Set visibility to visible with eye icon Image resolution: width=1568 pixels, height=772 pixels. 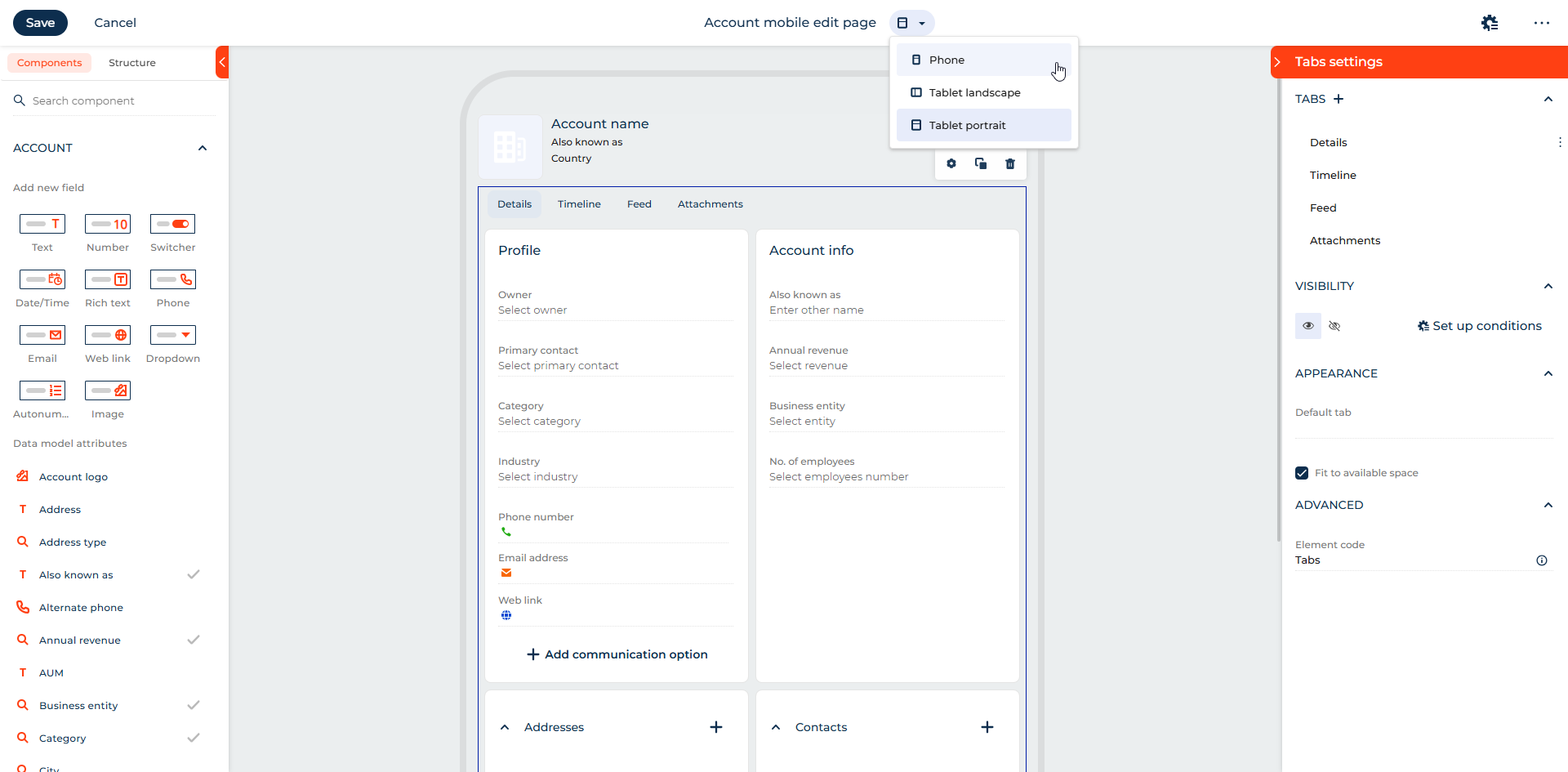(x=1308, y=326)
